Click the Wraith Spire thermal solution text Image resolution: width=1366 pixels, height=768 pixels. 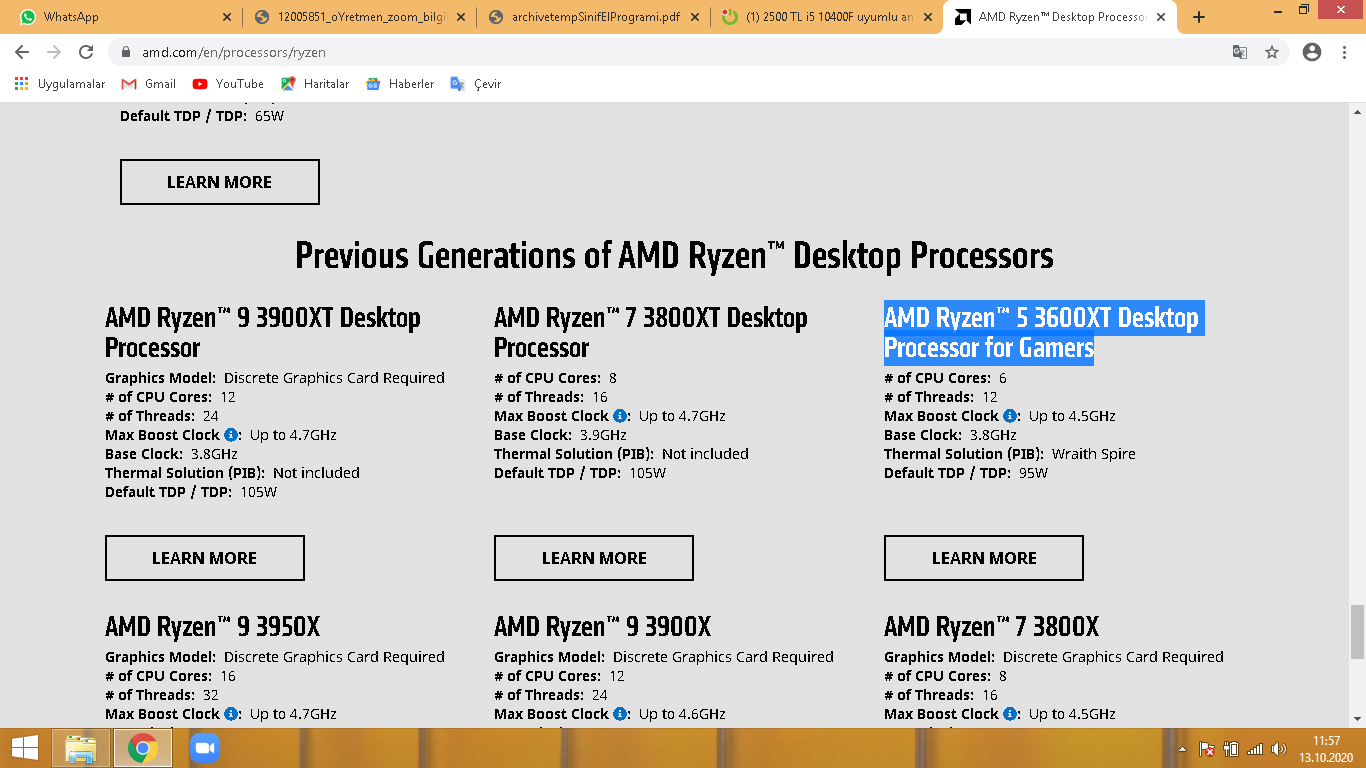[x=1094, y=454]
